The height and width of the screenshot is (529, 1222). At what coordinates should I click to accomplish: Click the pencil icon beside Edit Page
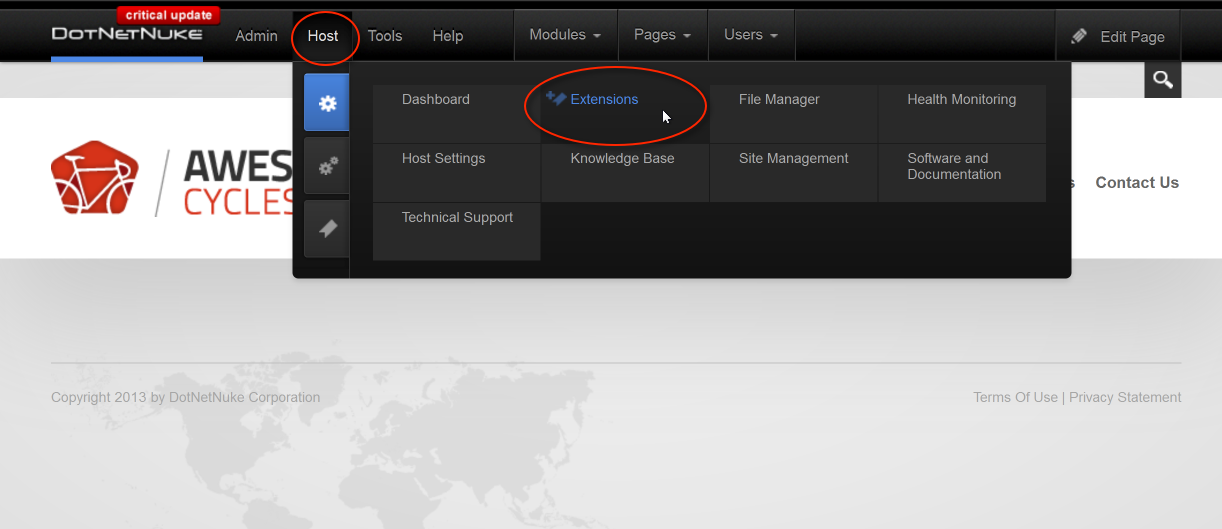tap(1079, 36)
